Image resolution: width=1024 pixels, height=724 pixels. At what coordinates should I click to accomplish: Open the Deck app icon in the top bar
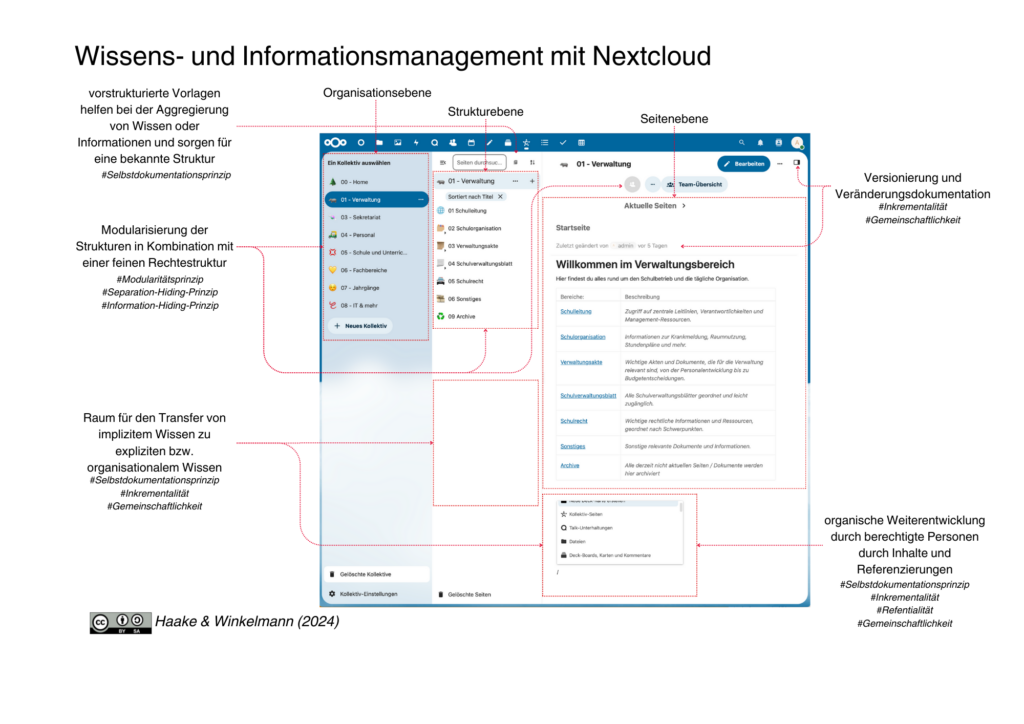click(x=507, y=142)
